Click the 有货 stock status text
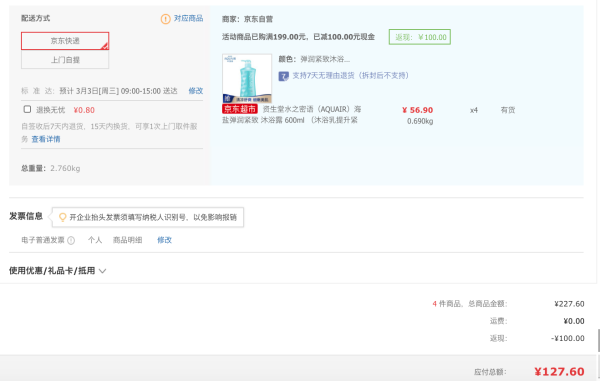Viewport: 600px width, 381px height. pyautogui.click(x=508, y=110)
